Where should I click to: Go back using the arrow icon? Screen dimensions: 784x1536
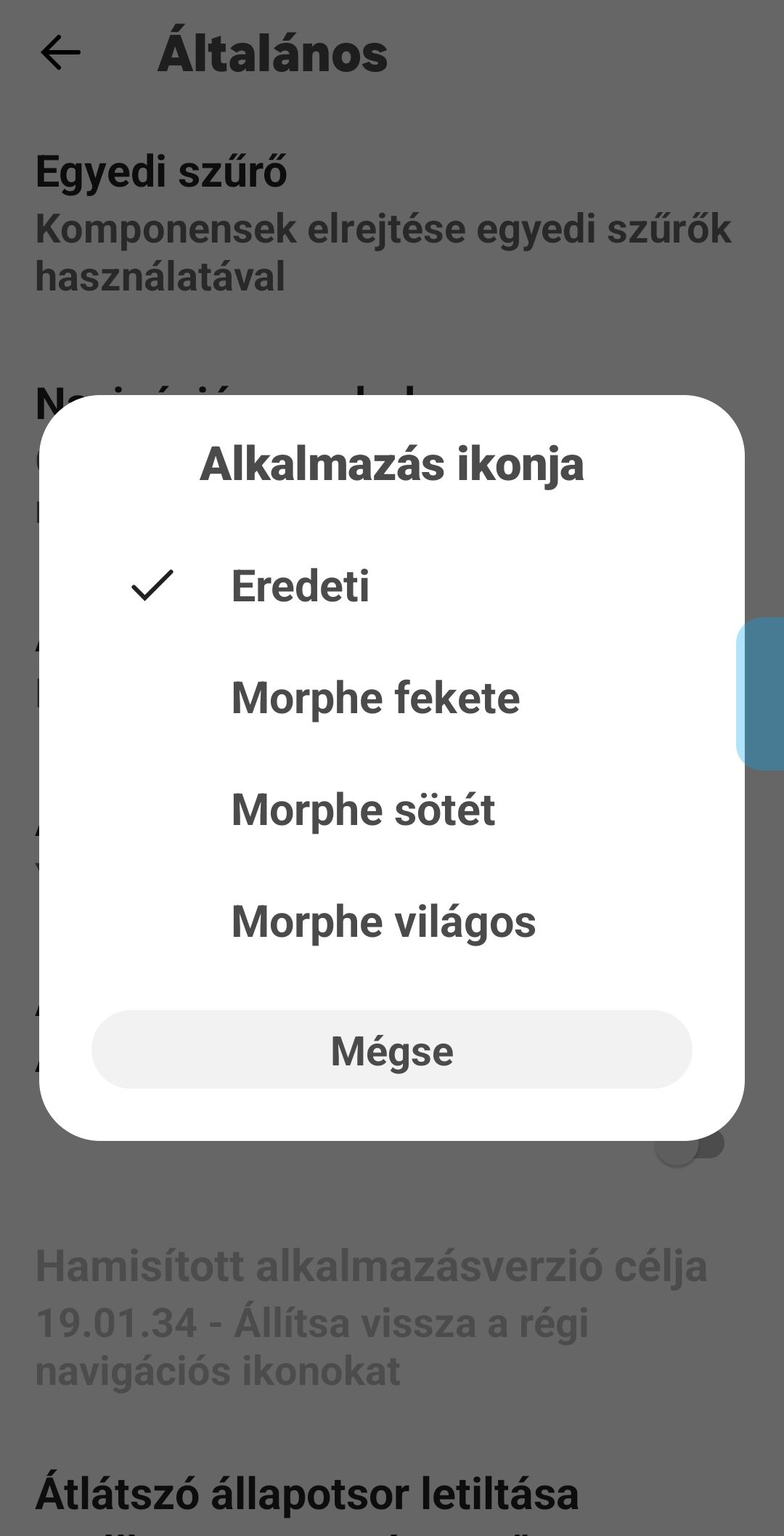click(60, 53)
